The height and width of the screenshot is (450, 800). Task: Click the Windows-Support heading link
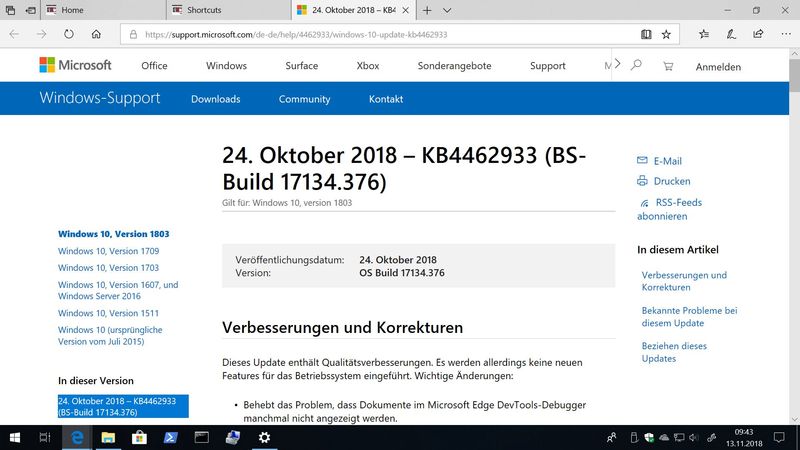pos(100,98)
